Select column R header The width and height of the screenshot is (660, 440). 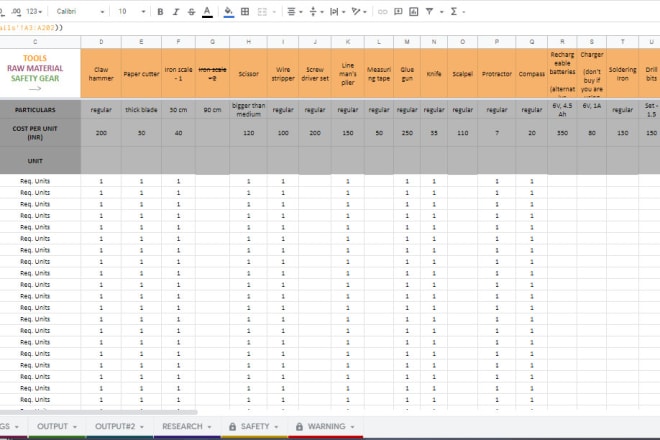(562, 42)
